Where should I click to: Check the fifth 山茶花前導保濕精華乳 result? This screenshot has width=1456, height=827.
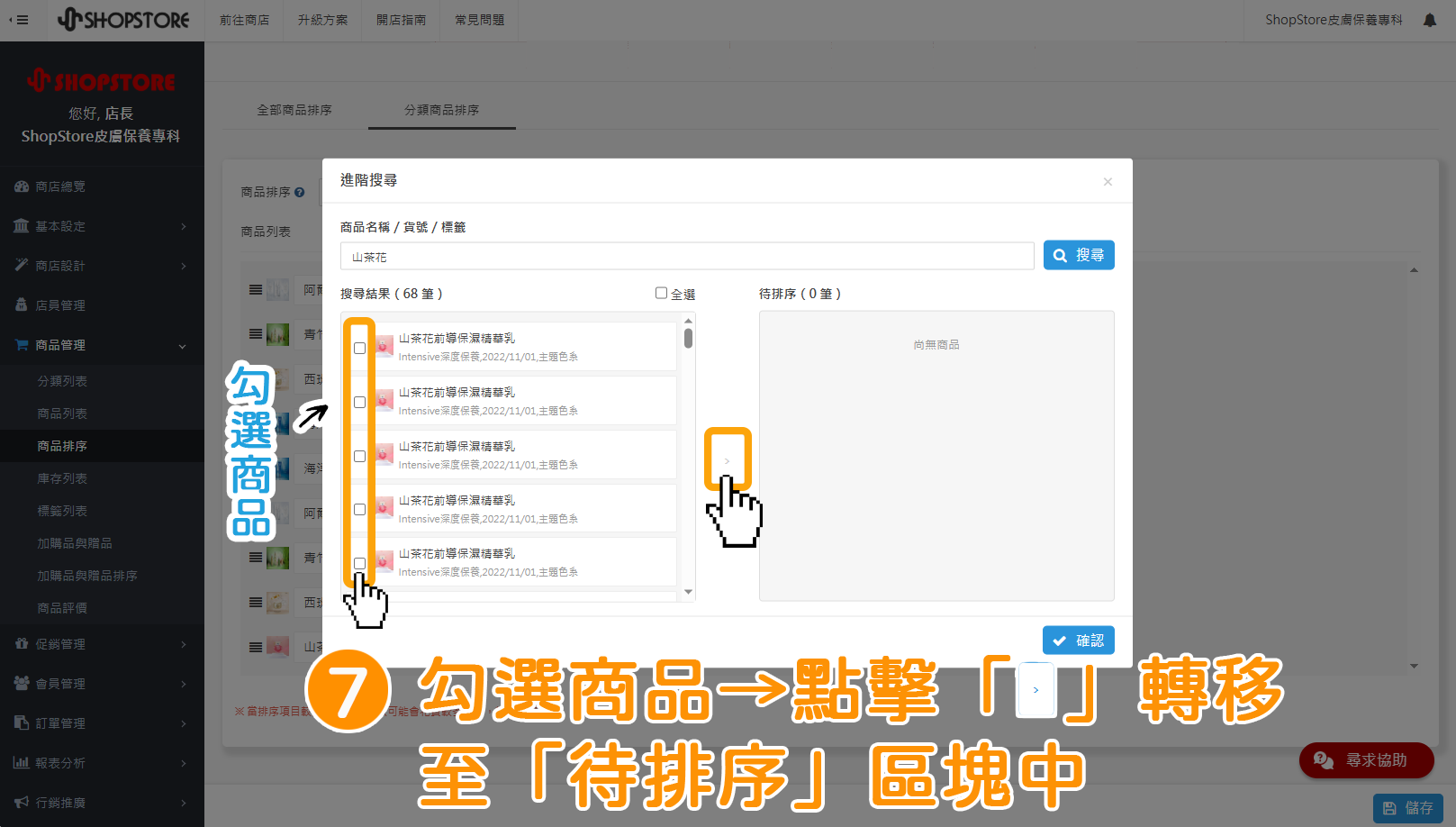[x=359, y=563]
